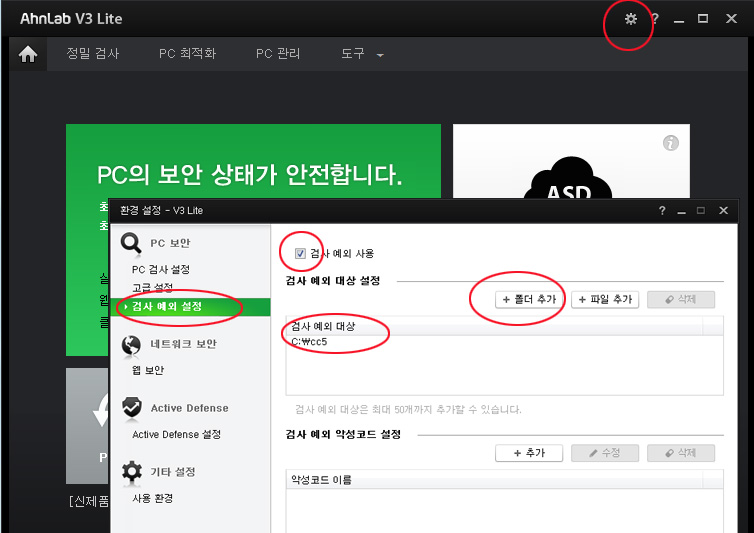
Task: Switch to PC 최적화 tab
Action: click(x=188, y=53)
